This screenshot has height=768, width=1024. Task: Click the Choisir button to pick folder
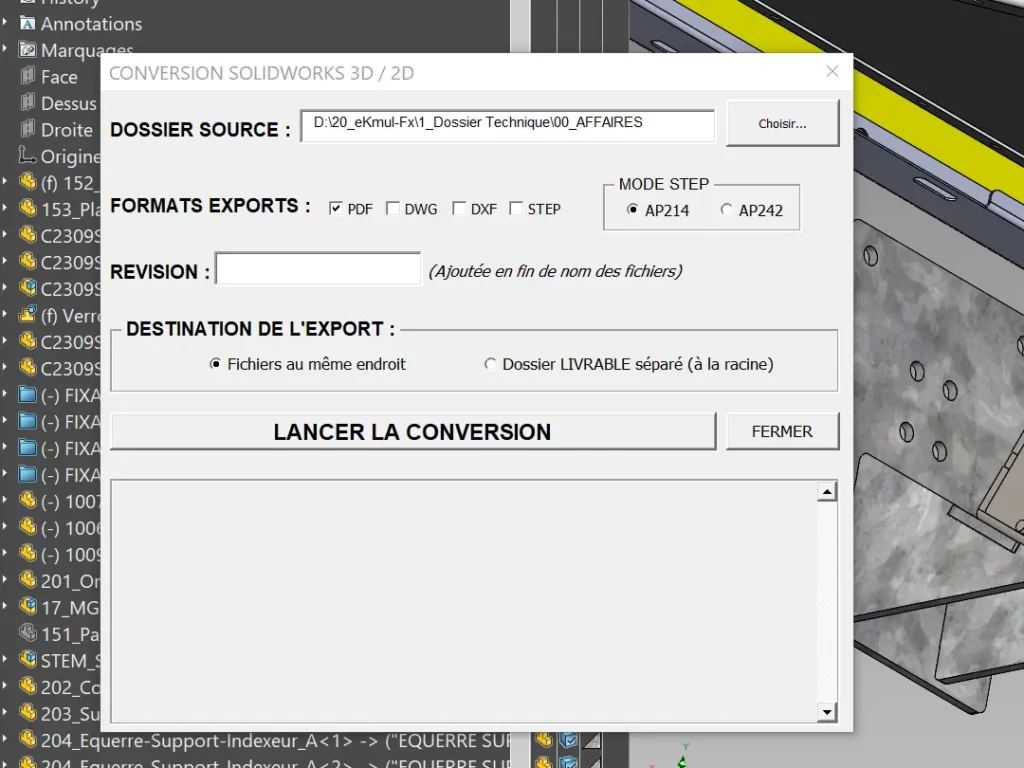click(782, 122)
